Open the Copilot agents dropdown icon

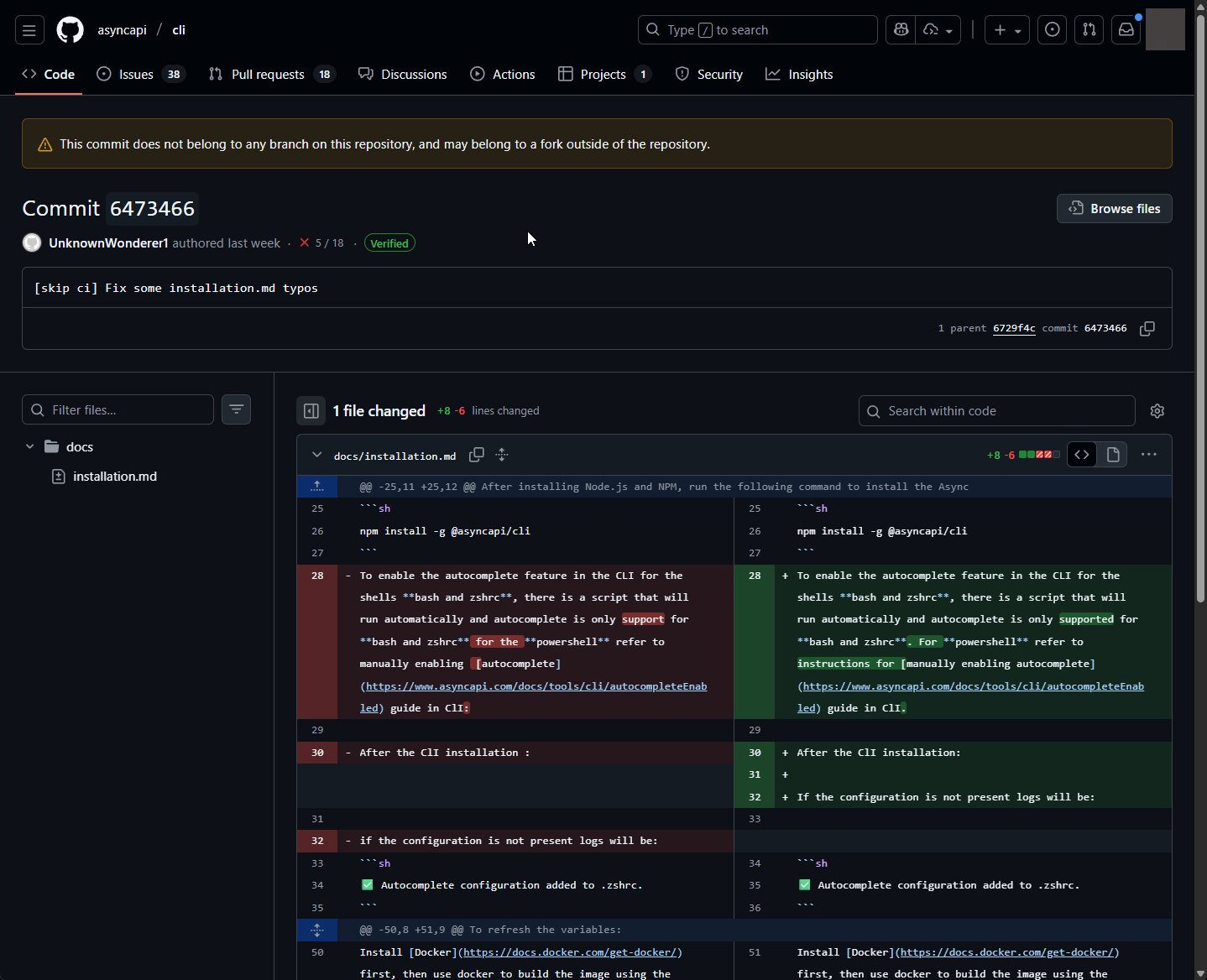pyautogui.click(x=938, y=30)
